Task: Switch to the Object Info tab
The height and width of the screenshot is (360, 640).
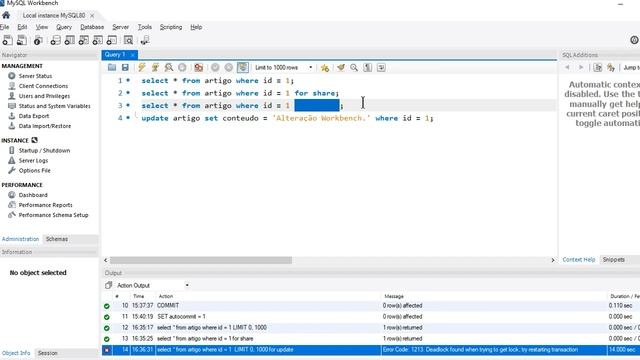Action: [x=16, y=353]
